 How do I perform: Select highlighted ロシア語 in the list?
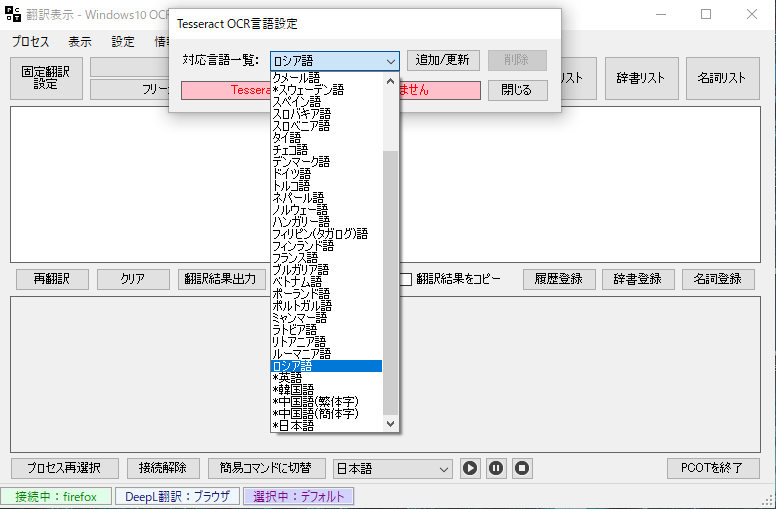click(x=327, y=366)
